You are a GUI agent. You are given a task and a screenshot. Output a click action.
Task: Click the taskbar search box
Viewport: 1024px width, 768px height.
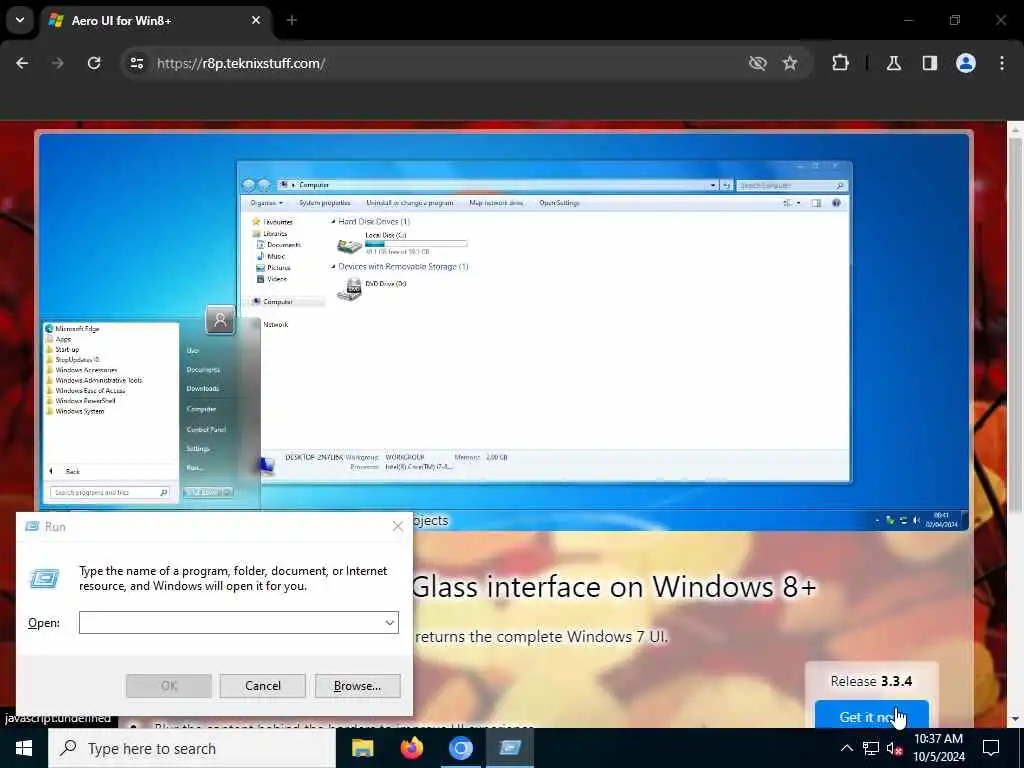(x=192, y=748)
